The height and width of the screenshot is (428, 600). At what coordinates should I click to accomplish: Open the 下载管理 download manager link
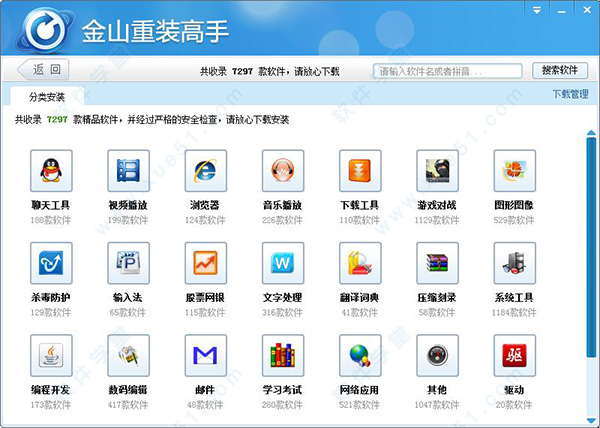pos(570,94)
